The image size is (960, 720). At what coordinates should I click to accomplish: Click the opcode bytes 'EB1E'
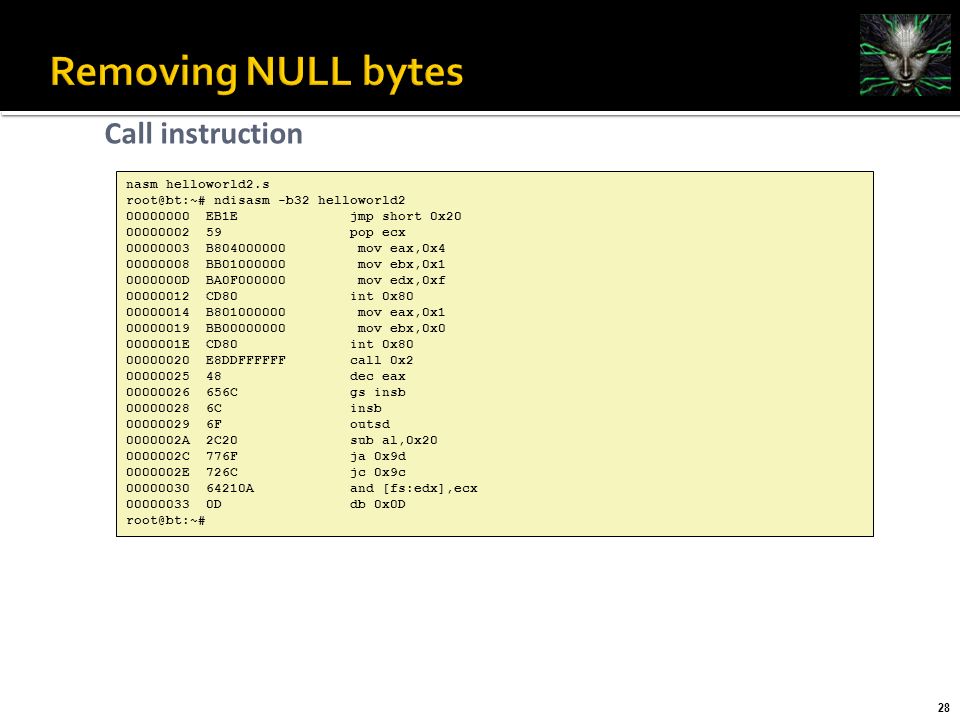[x=222, y=216]
